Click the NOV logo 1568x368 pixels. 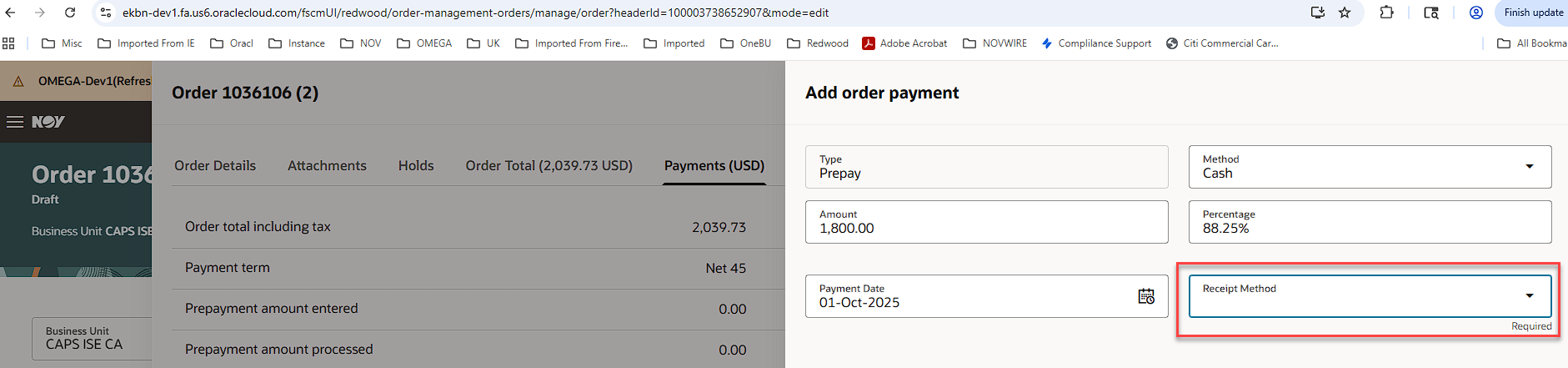click(x=48, y=122)
